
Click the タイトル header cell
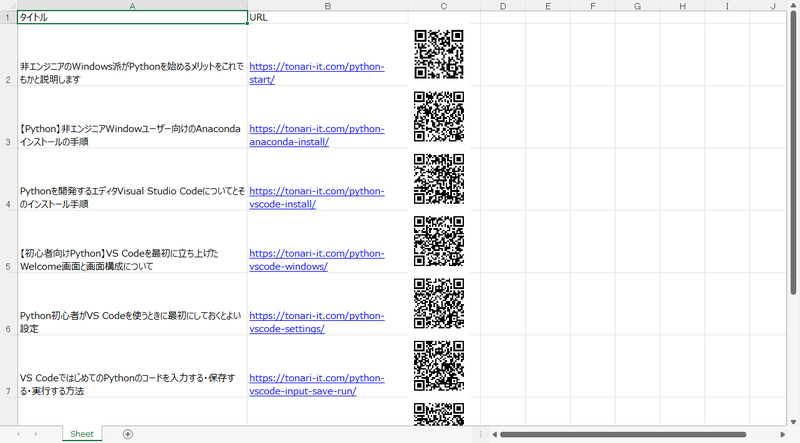(132, 17)
